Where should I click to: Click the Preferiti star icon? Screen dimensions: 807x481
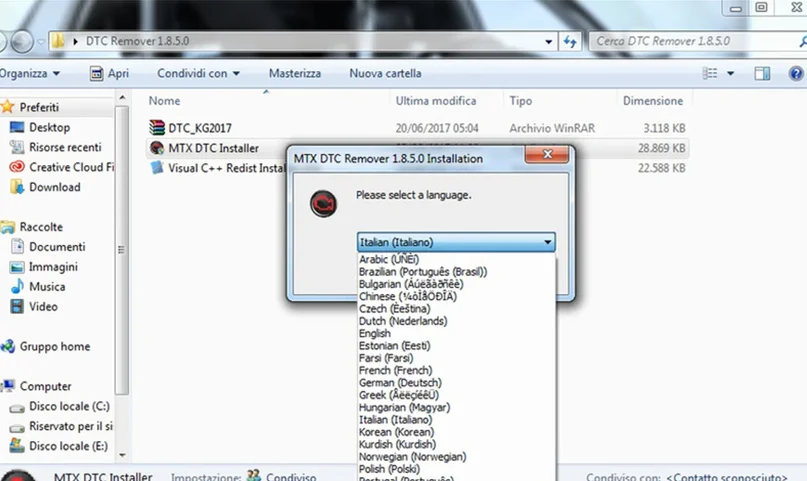tap(8, 107)
